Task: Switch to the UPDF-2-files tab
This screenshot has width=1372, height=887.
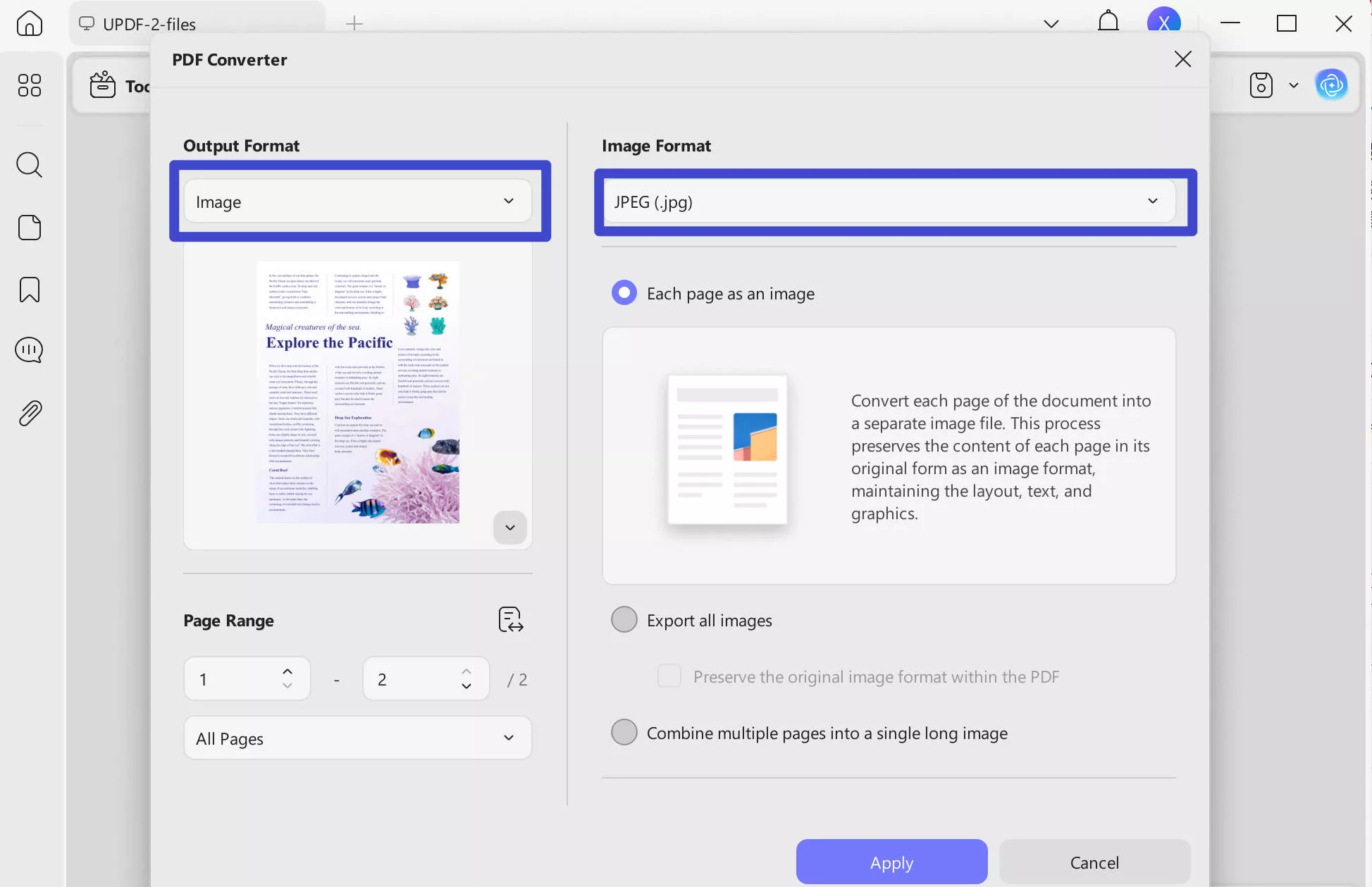Action: [149, 23]
